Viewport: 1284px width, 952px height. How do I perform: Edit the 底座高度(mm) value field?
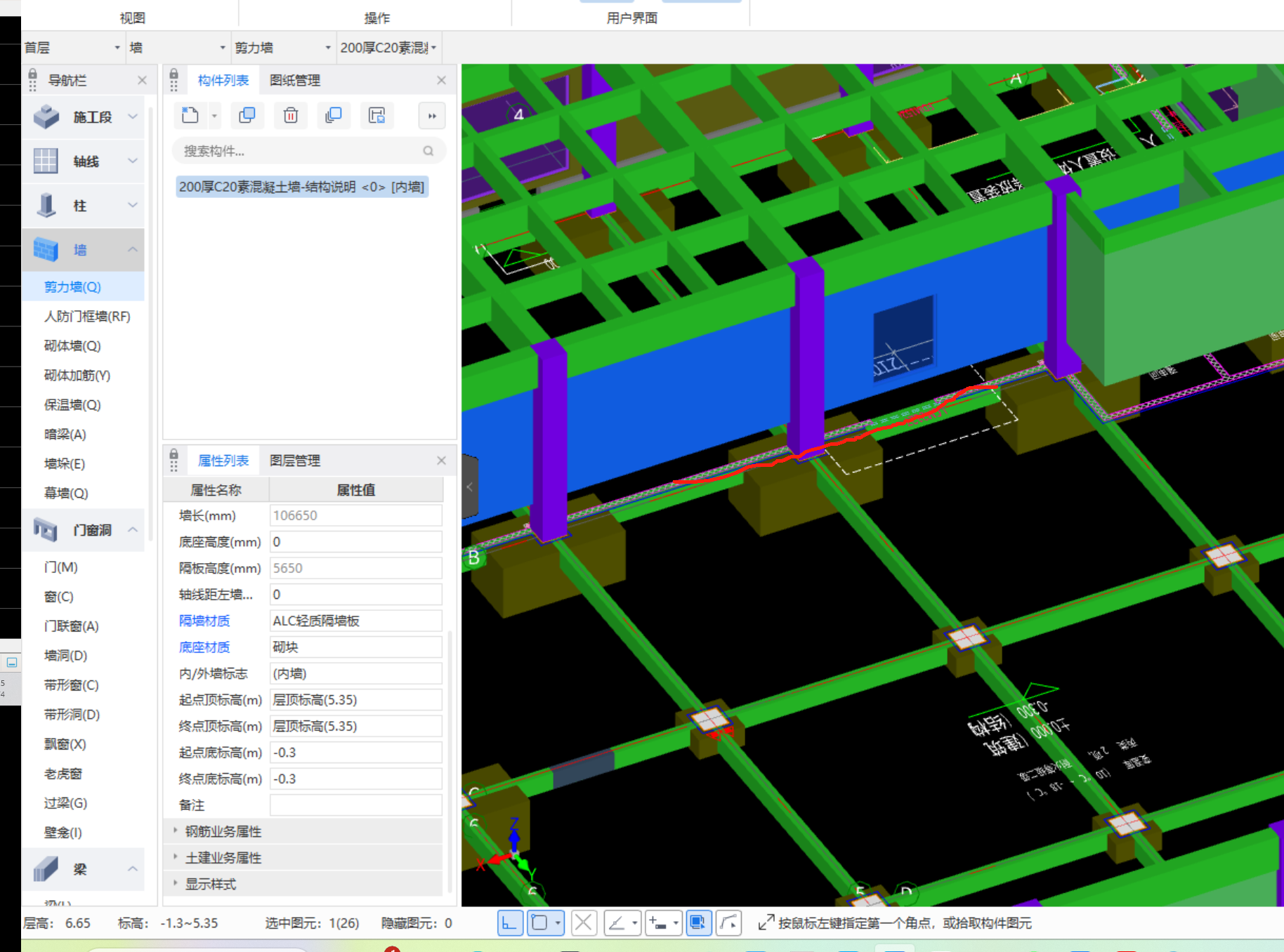click(x=356, y=541)
